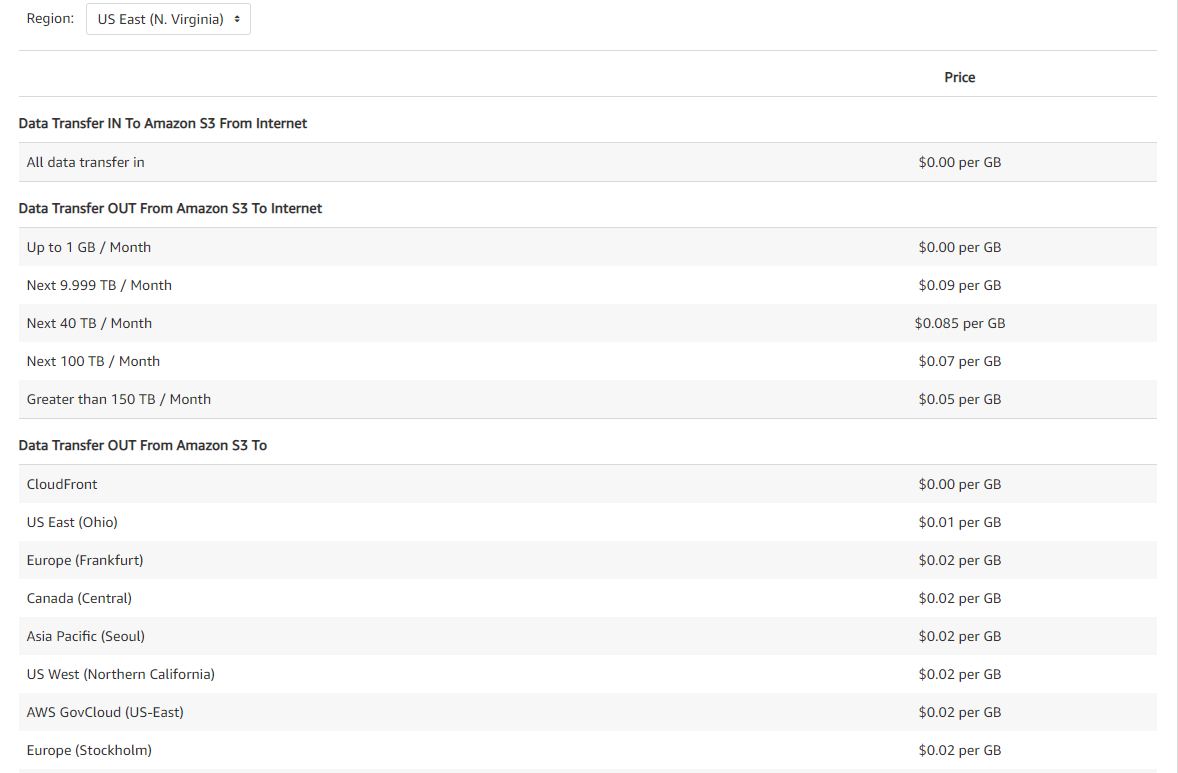Screen dimensions: 1178x773
Task: Click the price in the Europe (Frankfurt) row
Action: (959, 560)
